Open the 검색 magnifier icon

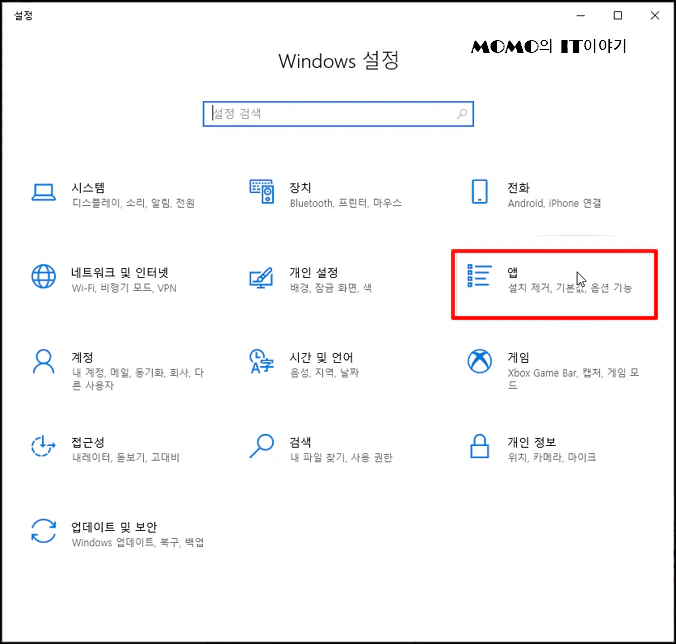262,446
